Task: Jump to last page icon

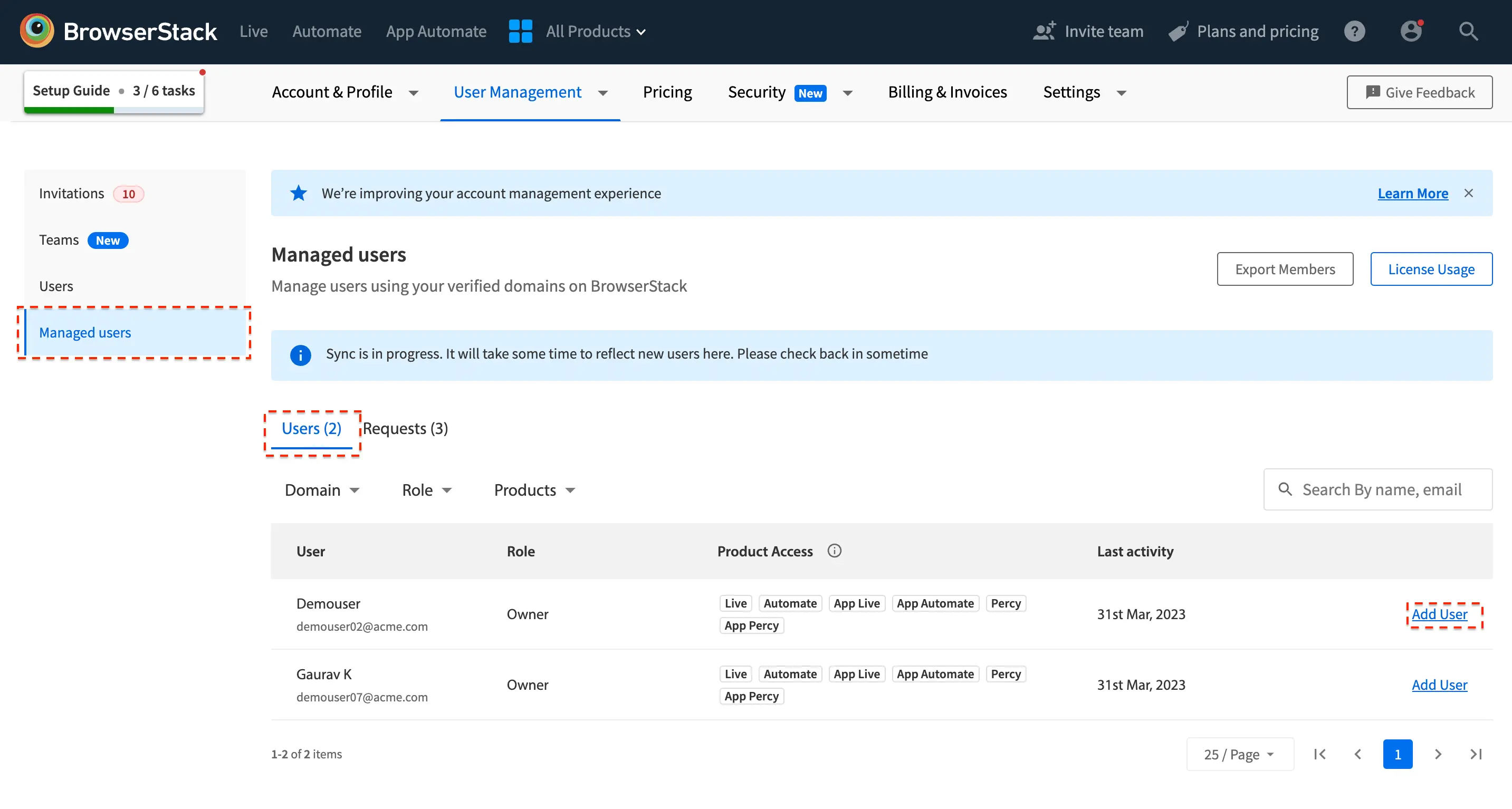Action: point(1476,754)
